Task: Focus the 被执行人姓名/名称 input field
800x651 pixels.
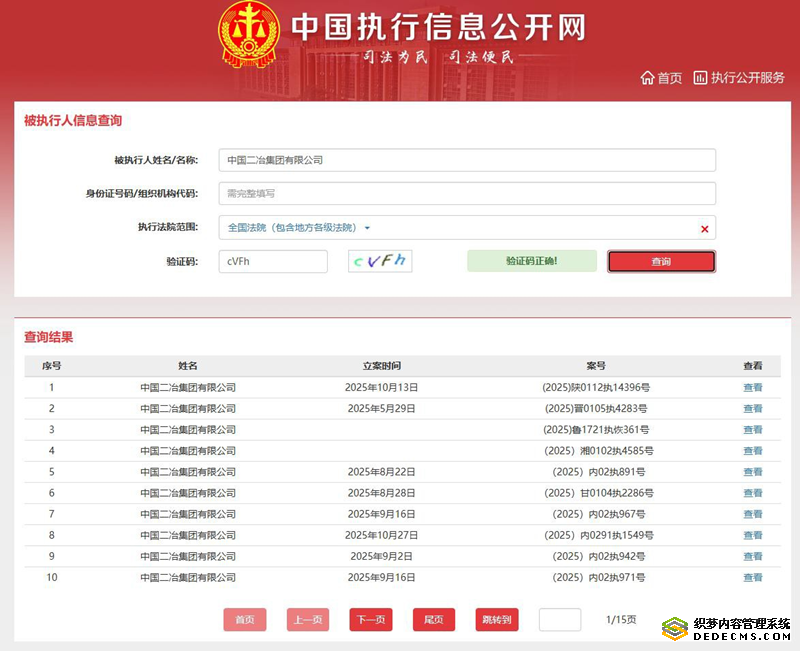Action: [467, 160]
